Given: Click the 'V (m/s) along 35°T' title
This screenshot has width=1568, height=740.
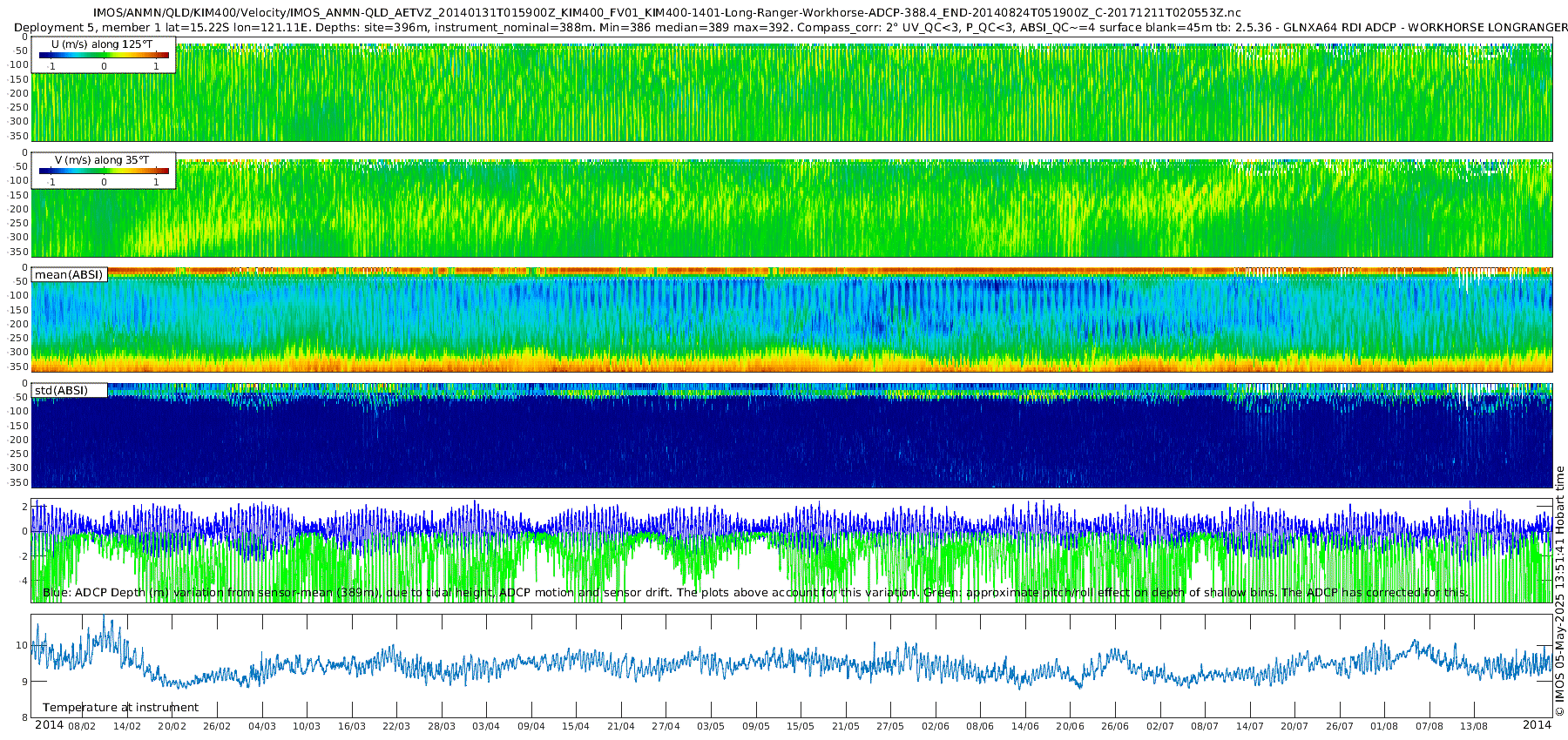Looking at the screenshot, I should (102, 160).
